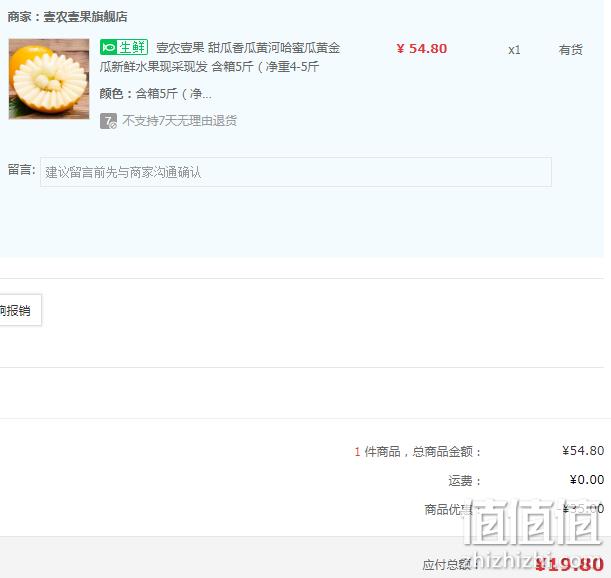Click the 商品优惠 discount label
Screen dimensions: 611x578
click(448, 509)
